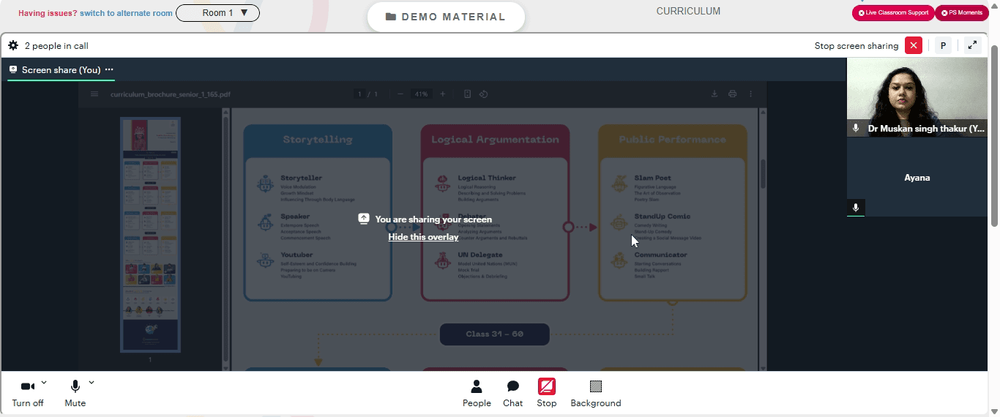Click the 2 people in call text
Screen dimensions: 1000x417
coord(56,46)
